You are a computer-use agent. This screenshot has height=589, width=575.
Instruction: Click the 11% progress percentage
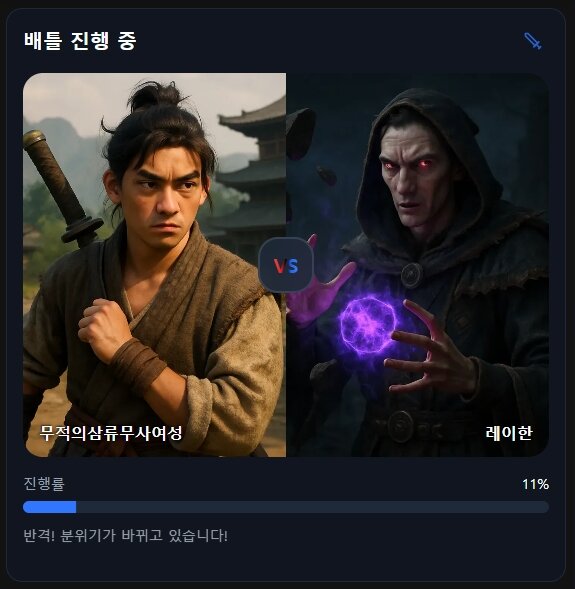pyautogui.click(x=536, y=484)
